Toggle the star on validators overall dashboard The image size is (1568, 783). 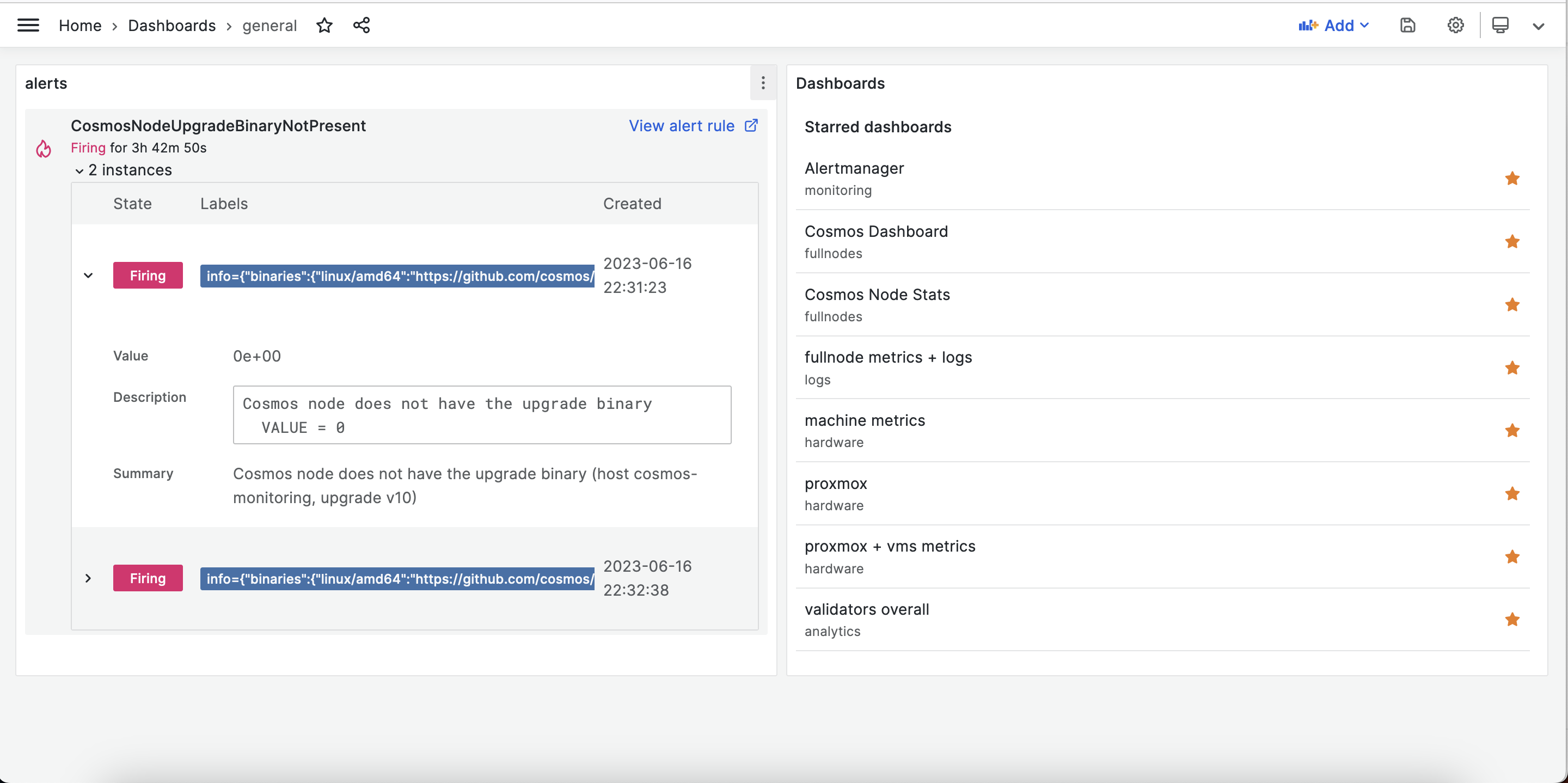(1512, 619)
